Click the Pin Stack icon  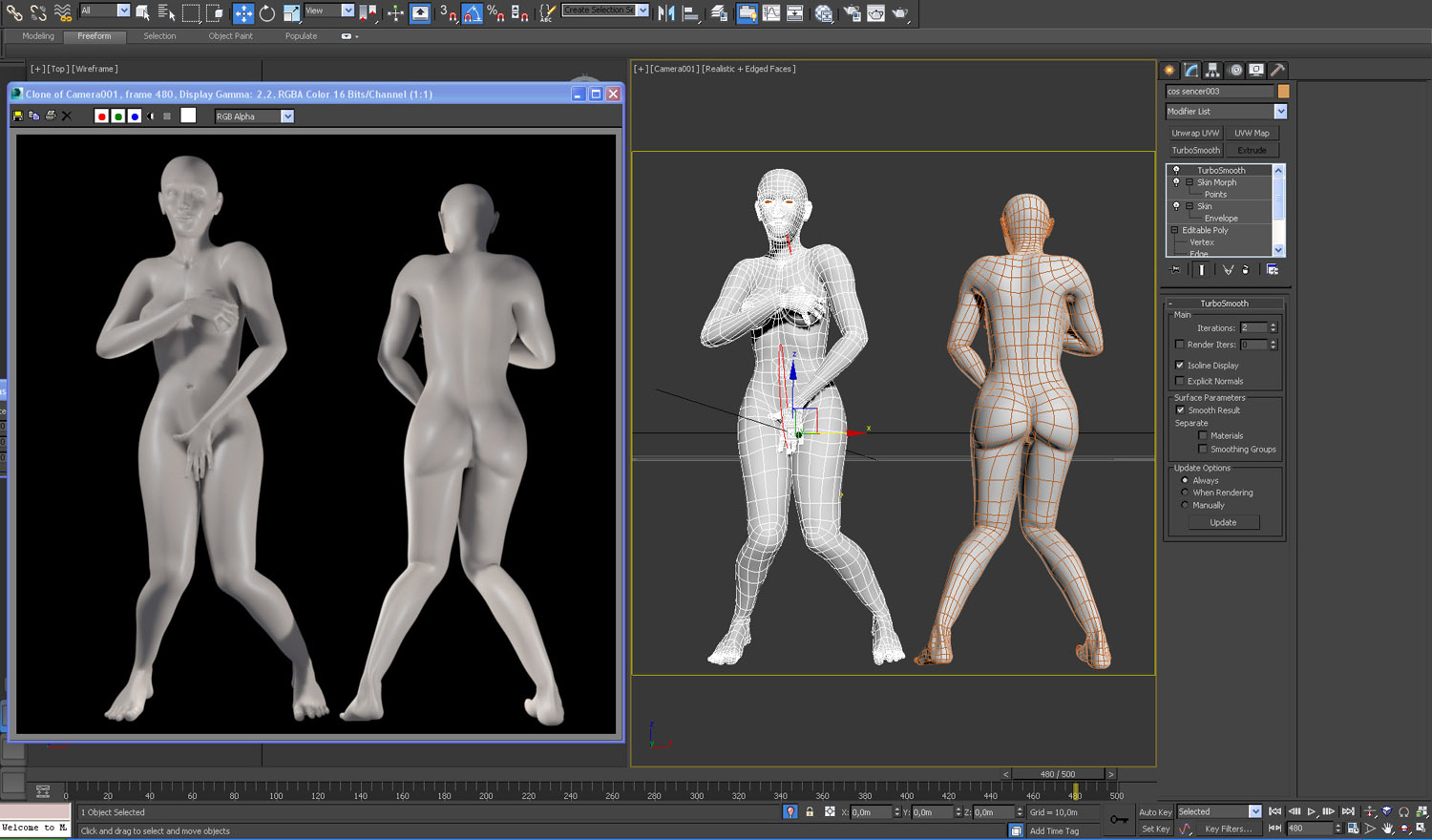1176,270
